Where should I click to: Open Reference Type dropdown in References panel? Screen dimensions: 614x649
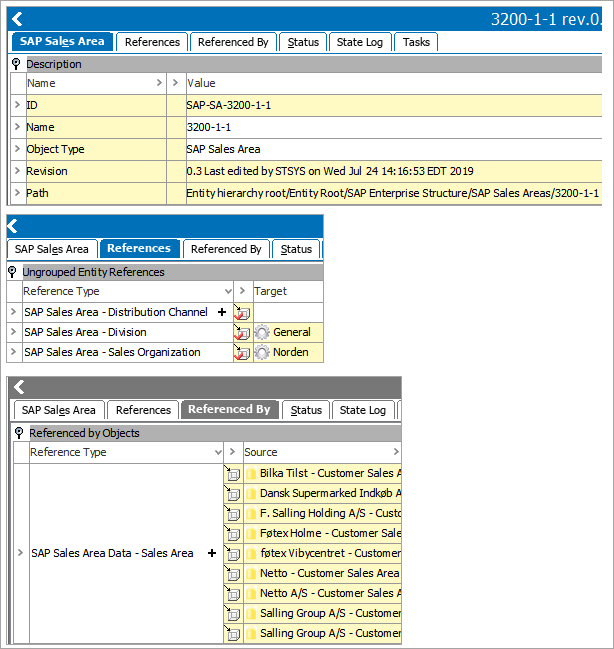228,291
